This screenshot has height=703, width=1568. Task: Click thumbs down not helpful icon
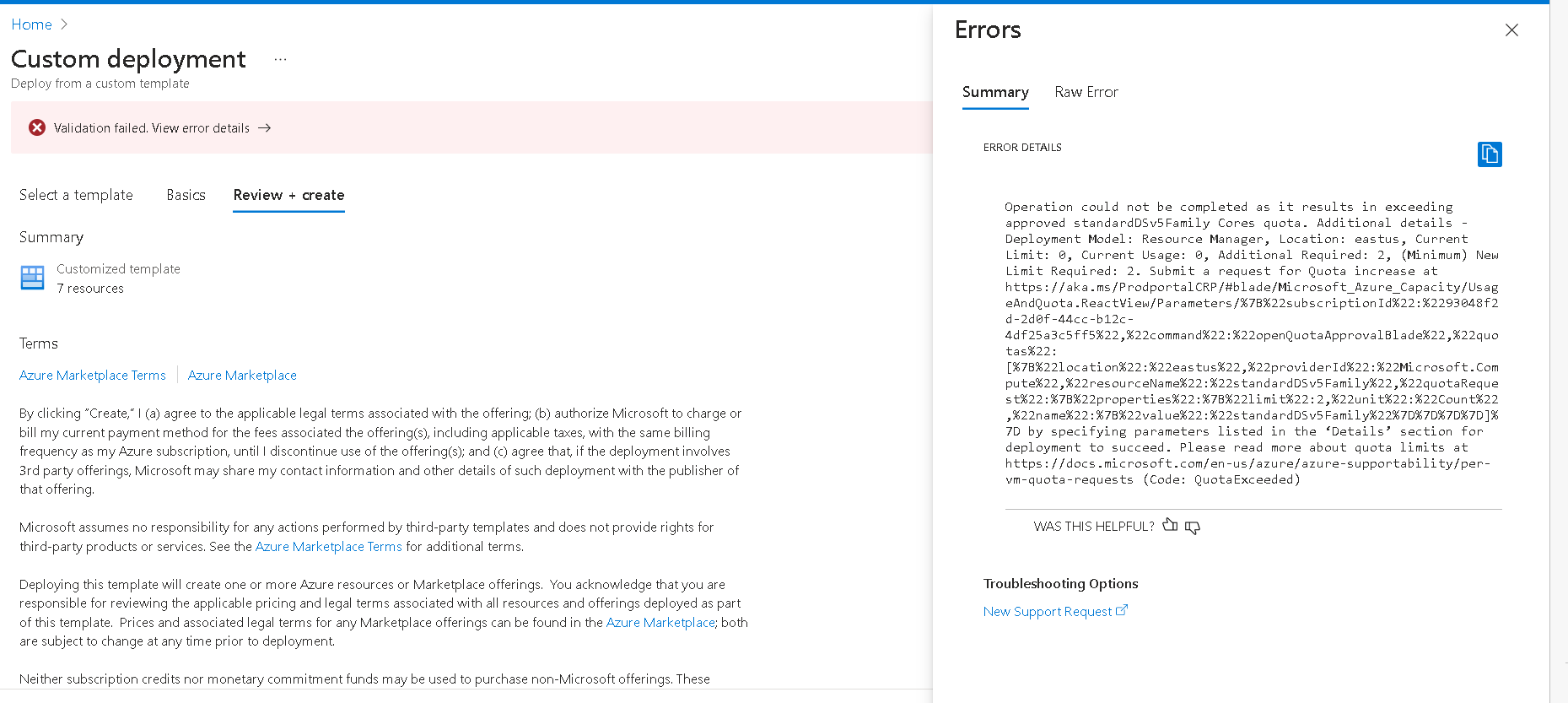tap(1193, 527)
